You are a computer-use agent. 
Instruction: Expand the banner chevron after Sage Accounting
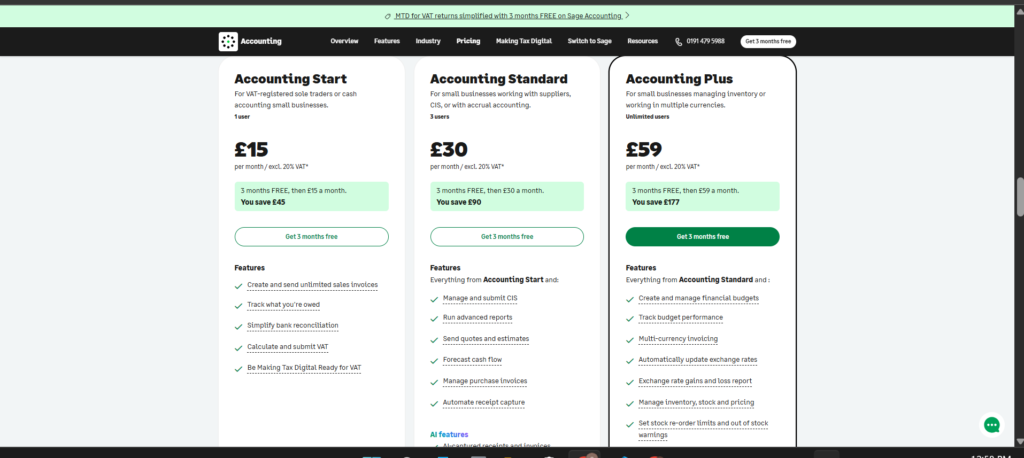(x=627, y=15)
